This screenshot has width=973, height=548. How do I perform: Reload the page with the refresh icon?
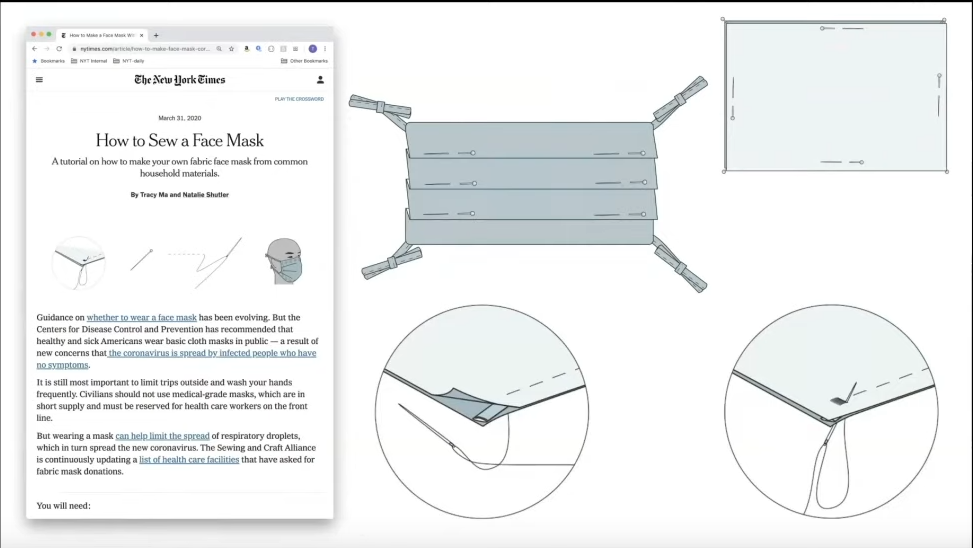60,48
